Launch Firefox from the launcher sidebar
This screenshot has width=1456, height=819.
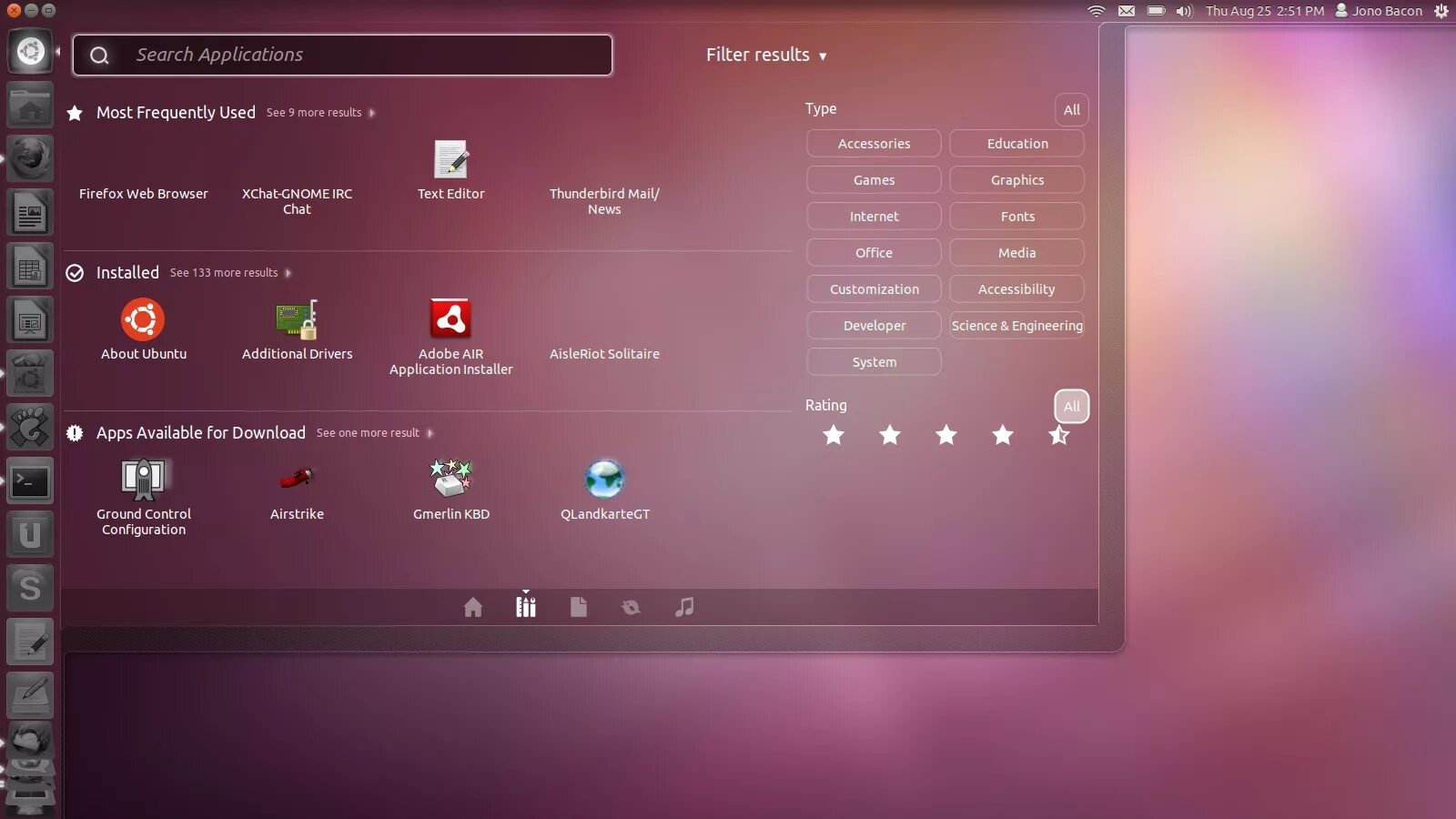(30, 158)
